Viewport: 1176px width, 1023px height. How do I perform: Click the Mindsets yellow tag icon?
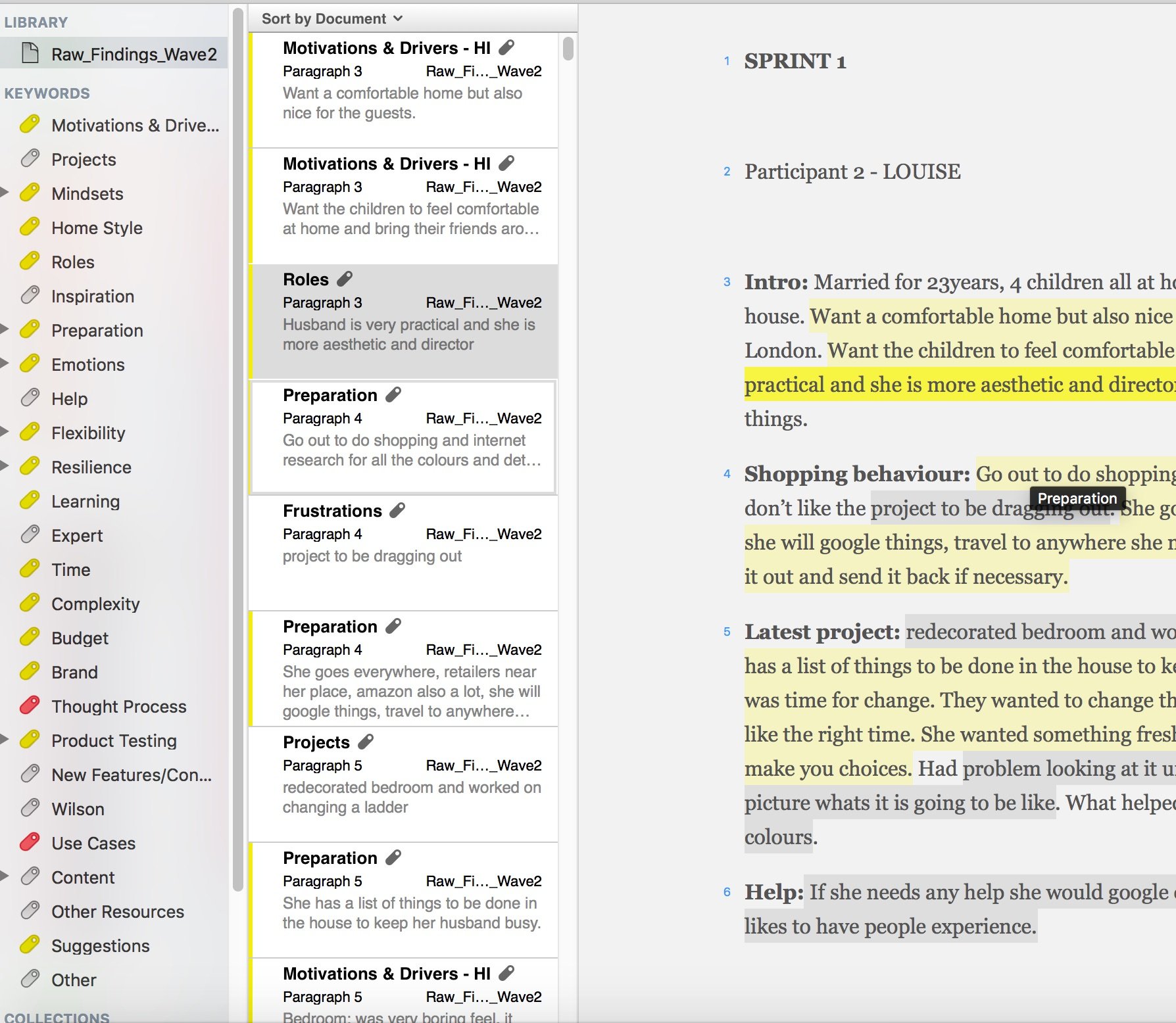tap(30, 193)
